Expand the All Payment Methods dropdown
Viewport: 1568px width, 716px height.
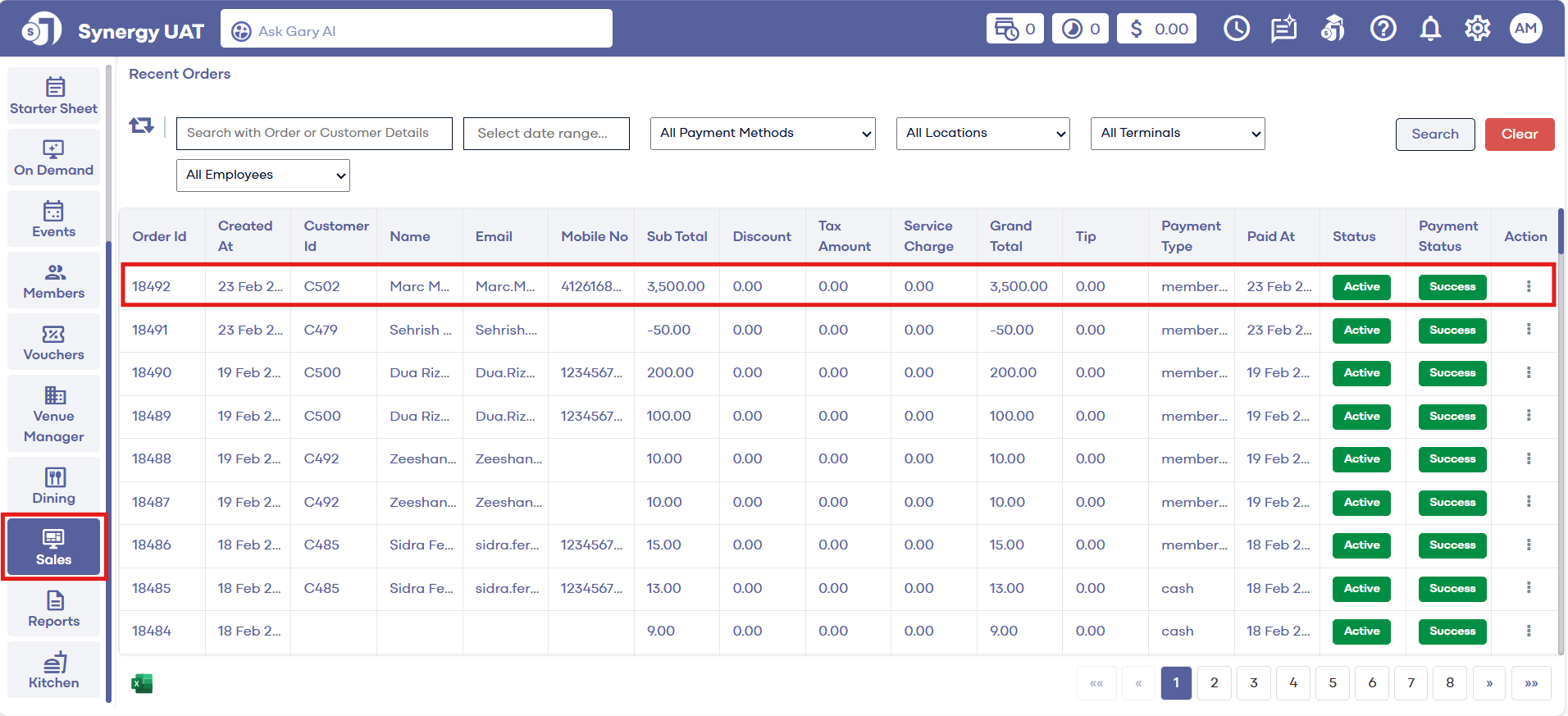[763, 134]
